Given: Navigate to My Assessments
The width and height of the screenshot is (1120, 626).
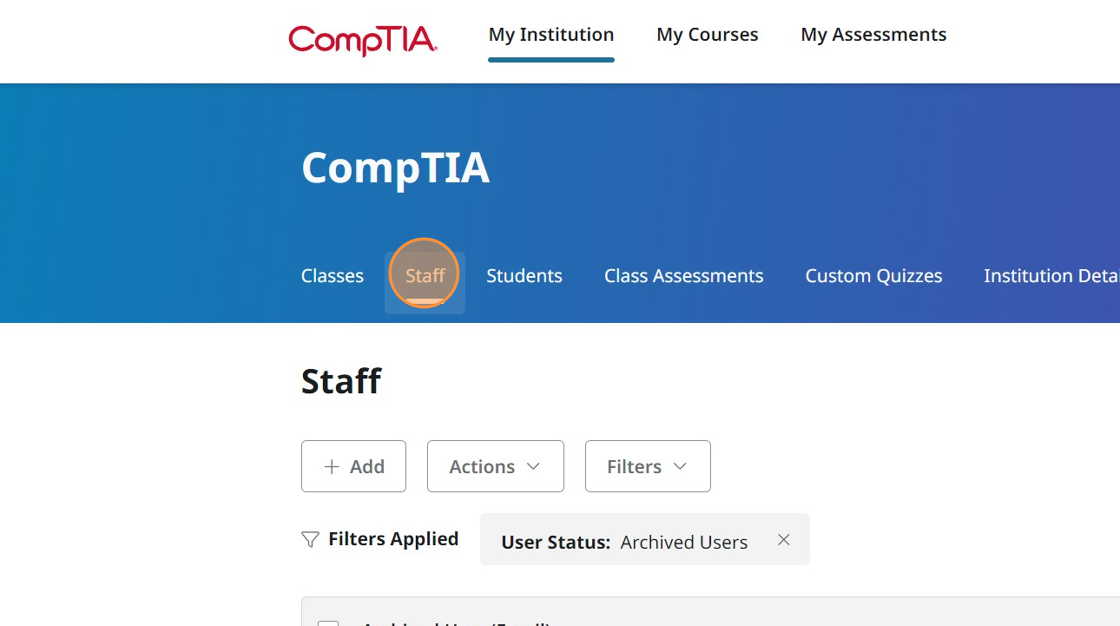Looking at the screenshot, I should tap(873, 35).
